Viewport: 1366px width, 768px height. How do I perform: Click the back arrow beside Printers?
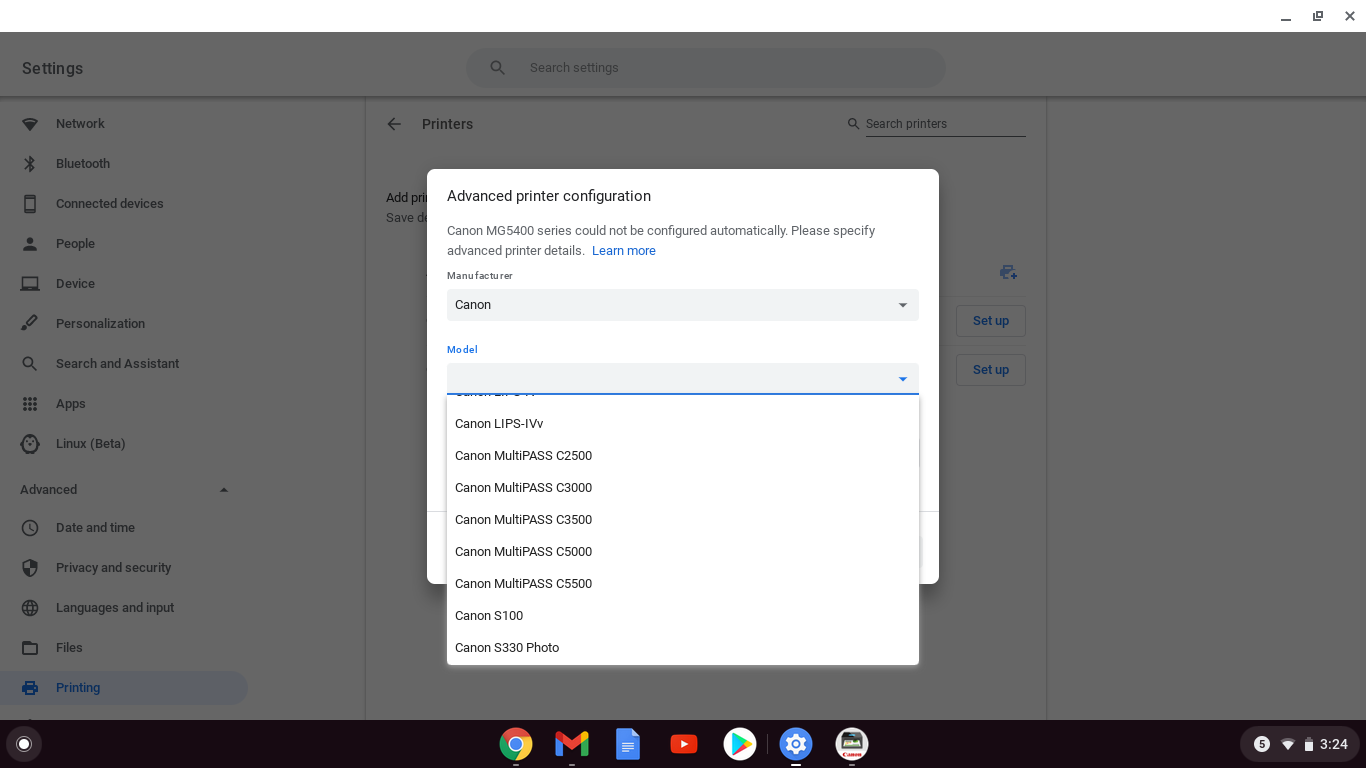394,124
